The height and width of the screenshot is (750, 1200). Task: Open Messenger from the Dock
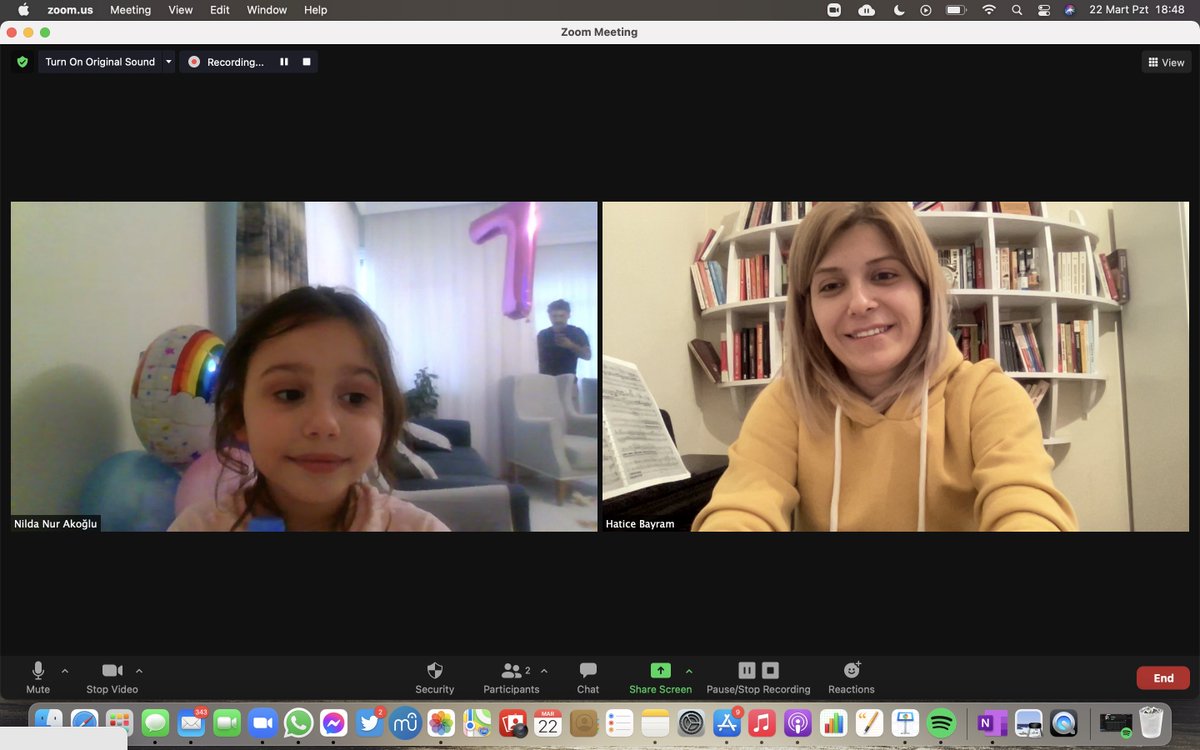pos(334,722)
